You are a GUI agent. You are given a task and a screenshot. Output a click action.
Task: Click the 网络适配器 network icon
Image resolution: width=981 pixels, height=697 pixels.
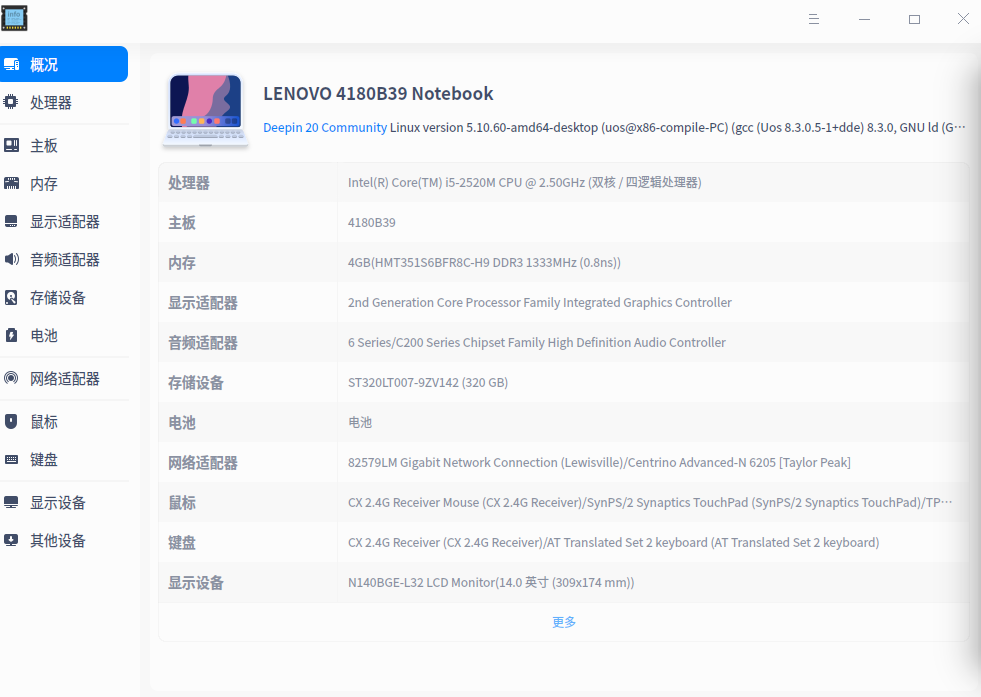(x=11, y=378)
